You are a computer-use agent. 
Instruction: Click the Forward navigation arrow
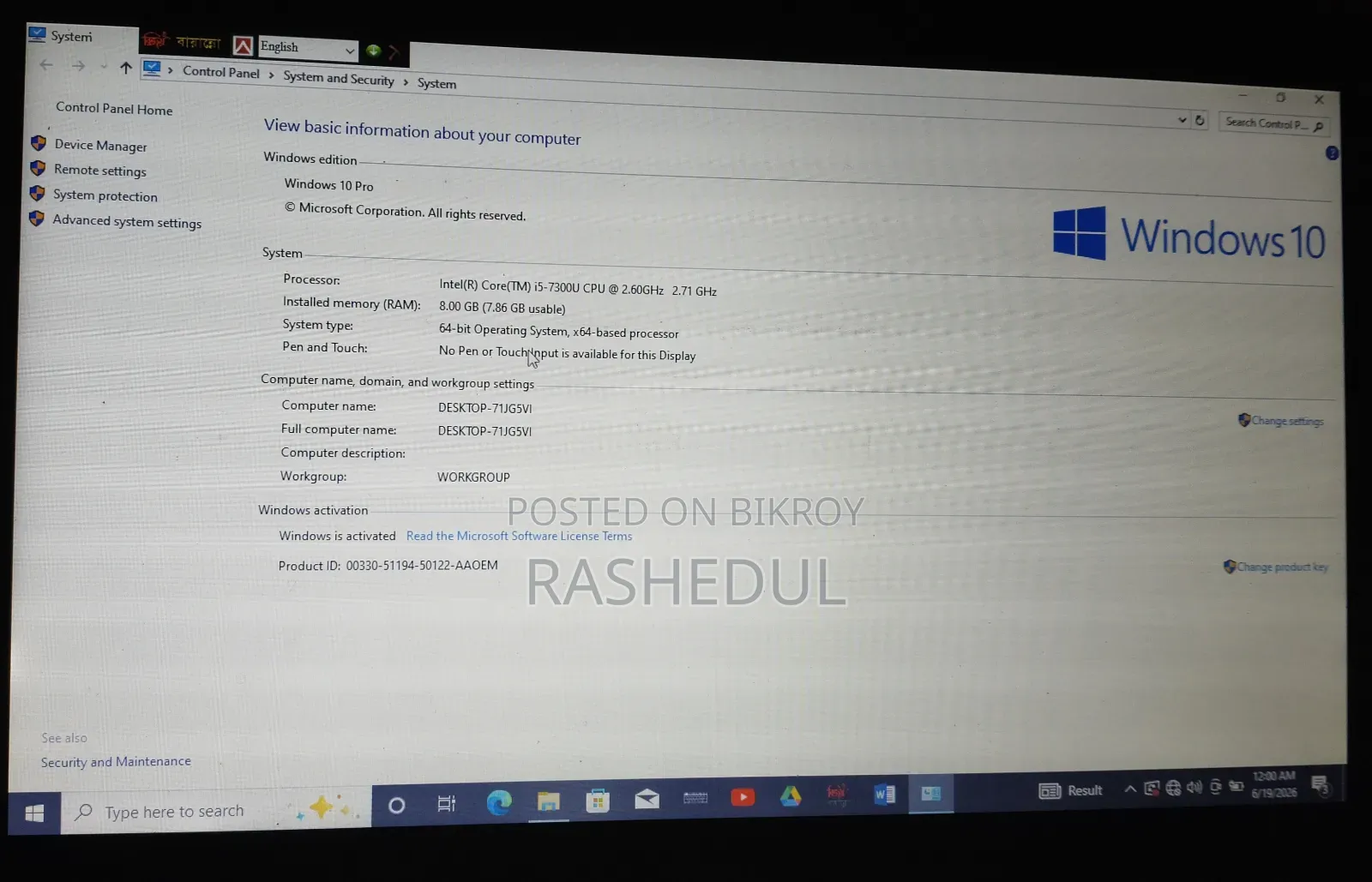tap(78, 66)
